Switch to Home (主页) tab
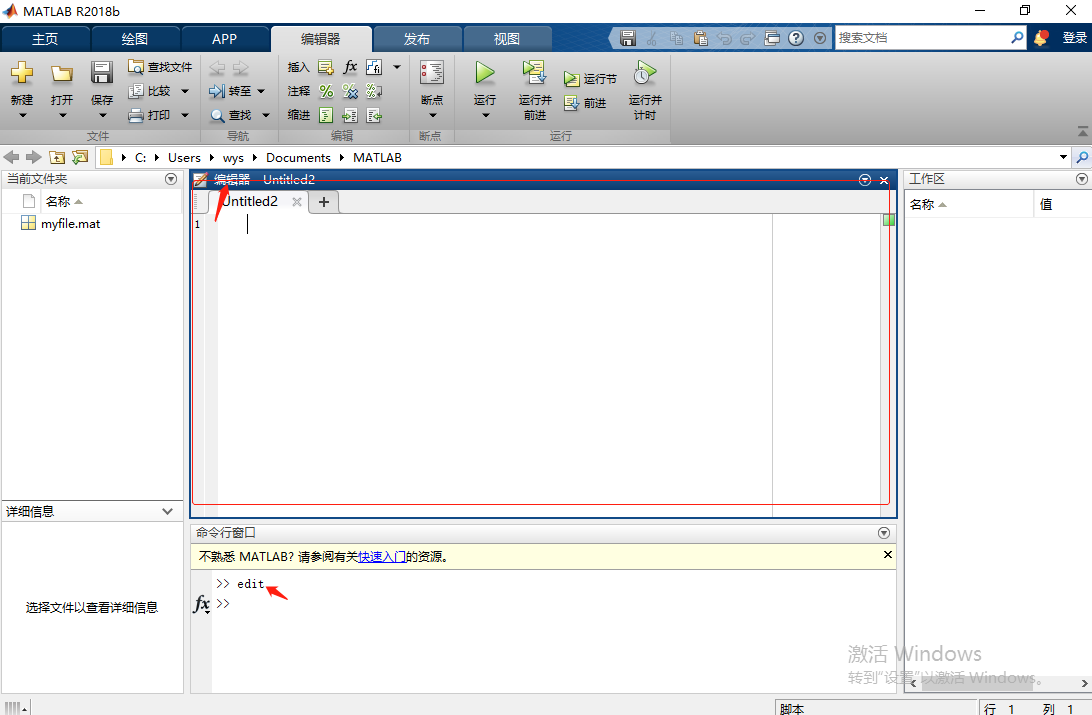 45,39
